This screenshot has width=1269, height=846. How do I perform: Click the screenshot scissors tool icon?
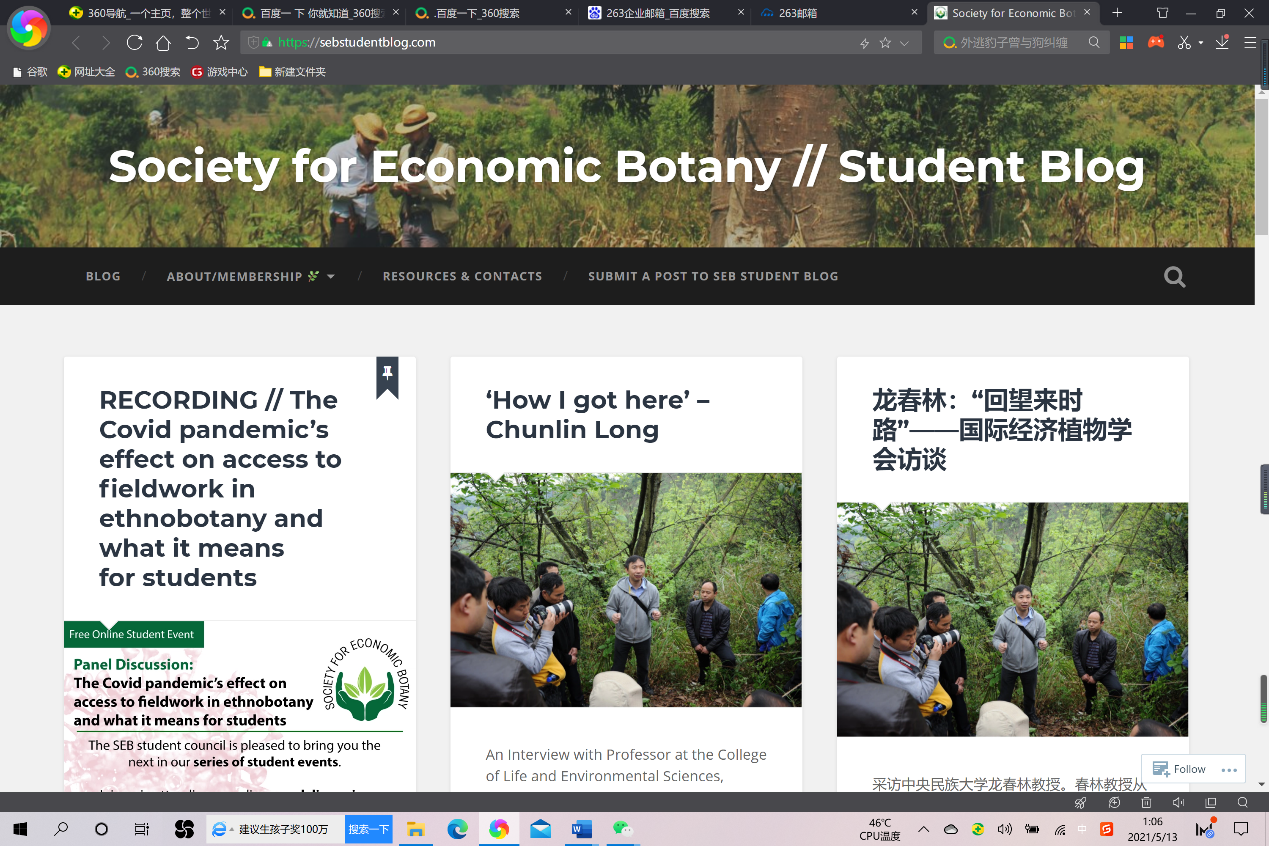point(1184,43)
